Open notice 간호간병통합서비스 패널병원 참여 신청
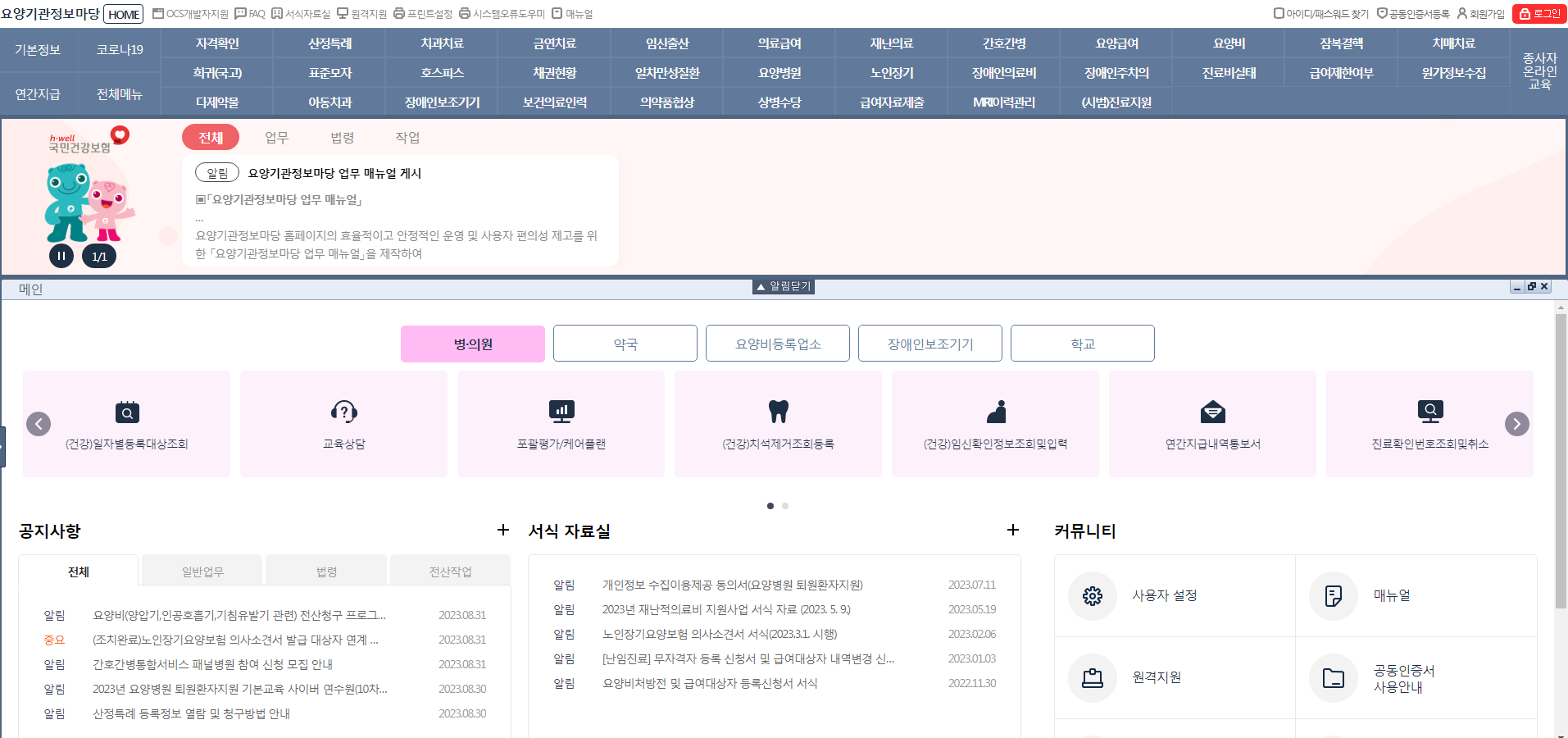The height and width of the screenshot is (738, 1568). tap(212, 664)
